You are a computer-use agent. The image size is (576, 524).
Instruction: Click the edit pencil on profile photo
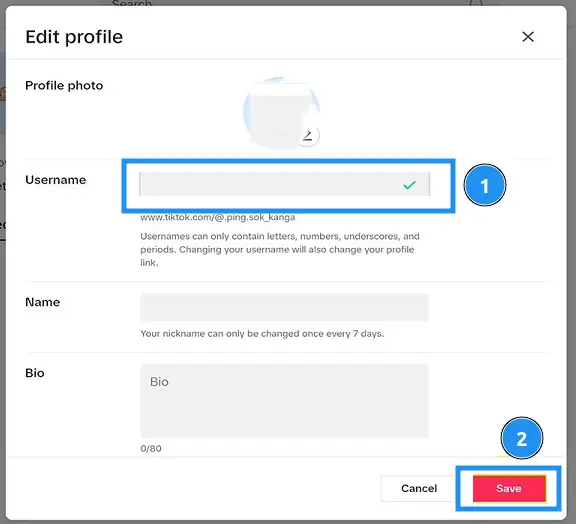(x=308, y=136)
